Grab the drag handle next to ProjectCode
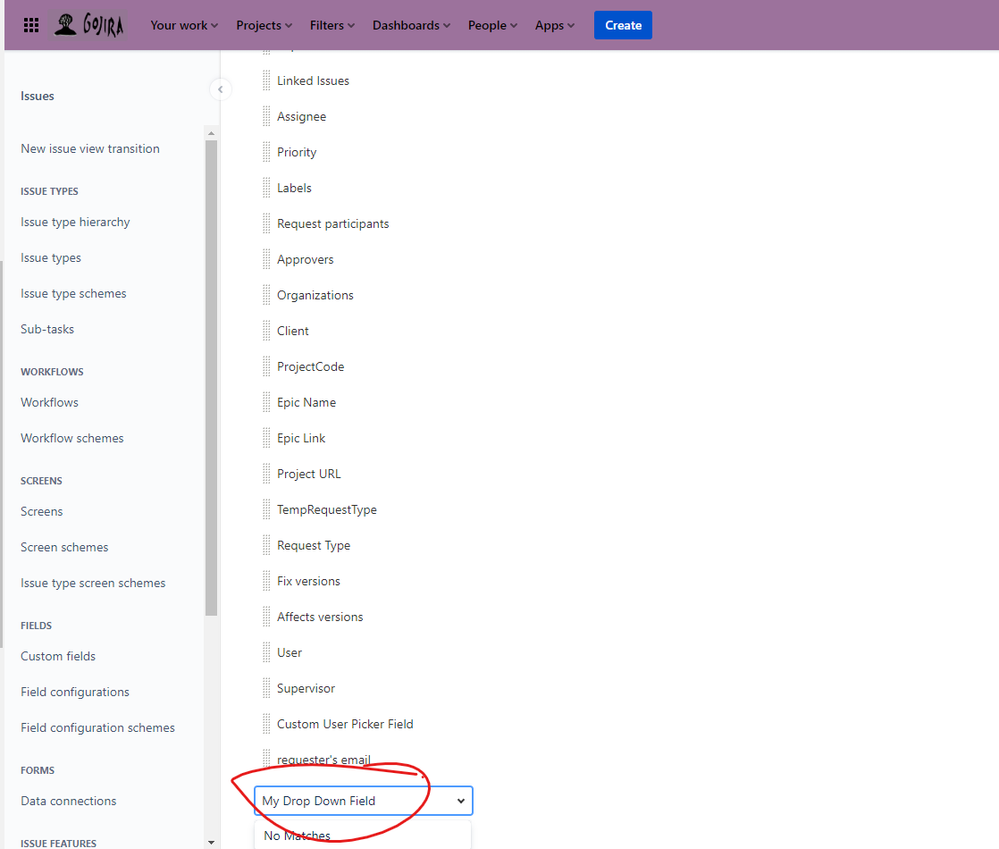 click(x=266, y=367)
